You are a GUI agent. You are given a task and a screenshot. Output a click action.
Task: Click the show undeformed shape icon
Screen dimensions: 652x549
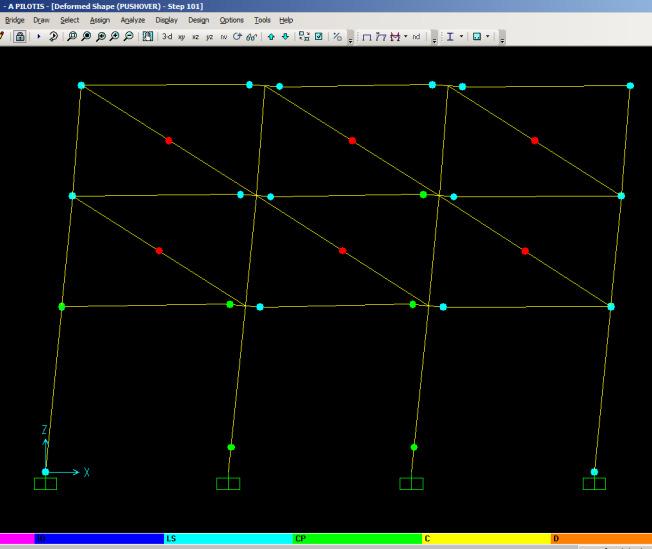tap(366, 37)
